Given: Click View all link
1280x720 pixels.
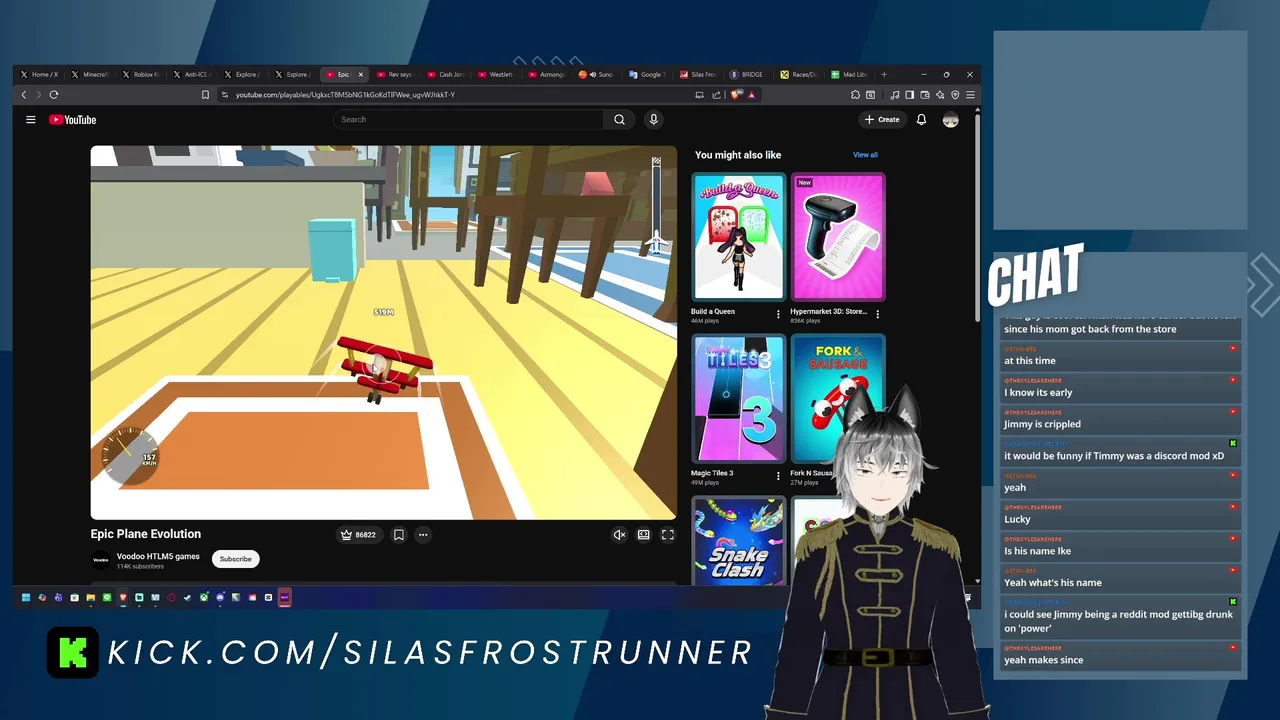Looking at the screenshot, I should [x=865, y=155].
